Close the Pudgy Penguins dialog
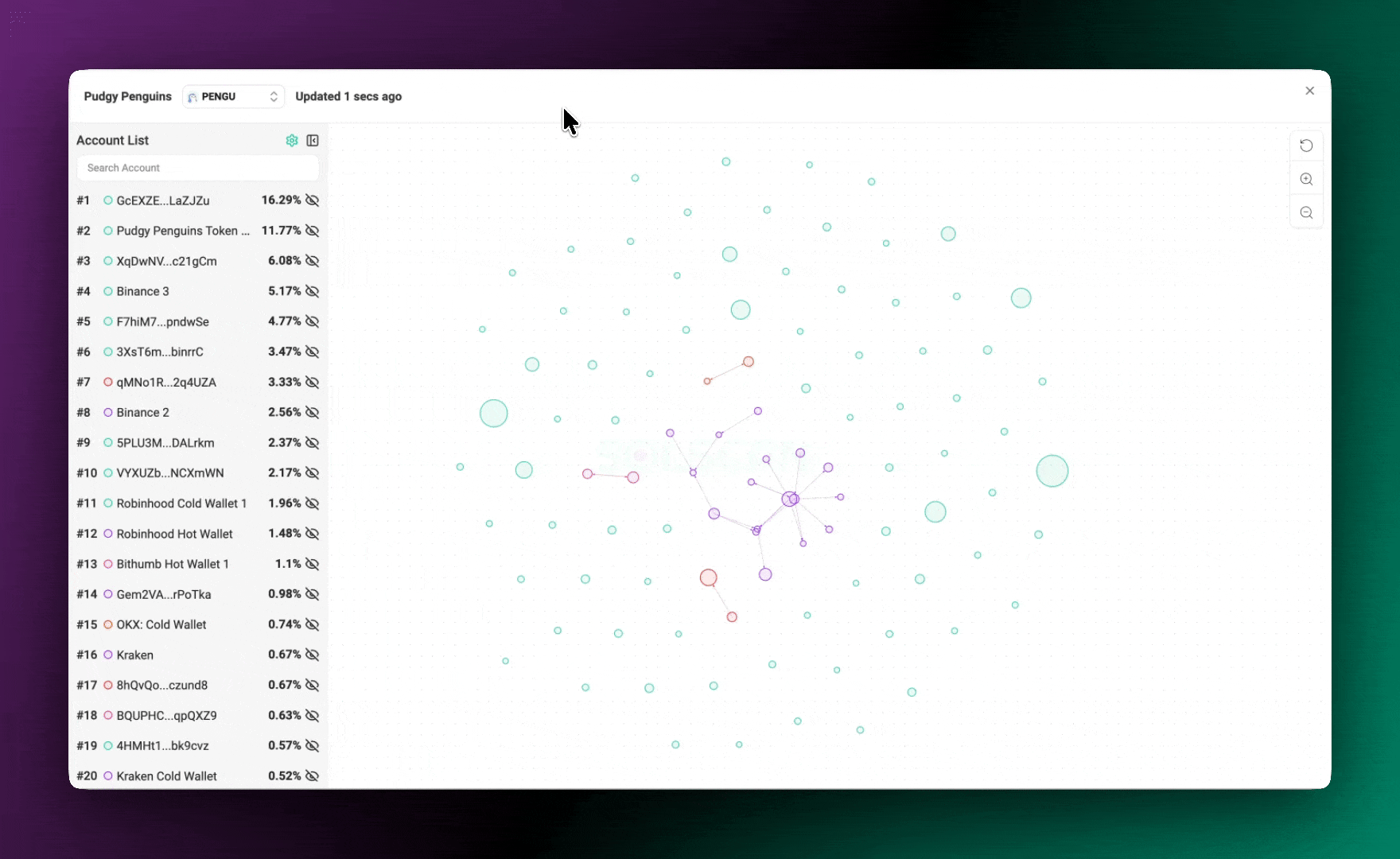Image resolution: width=1400 pixels, height=859 pixels. 1309,91
